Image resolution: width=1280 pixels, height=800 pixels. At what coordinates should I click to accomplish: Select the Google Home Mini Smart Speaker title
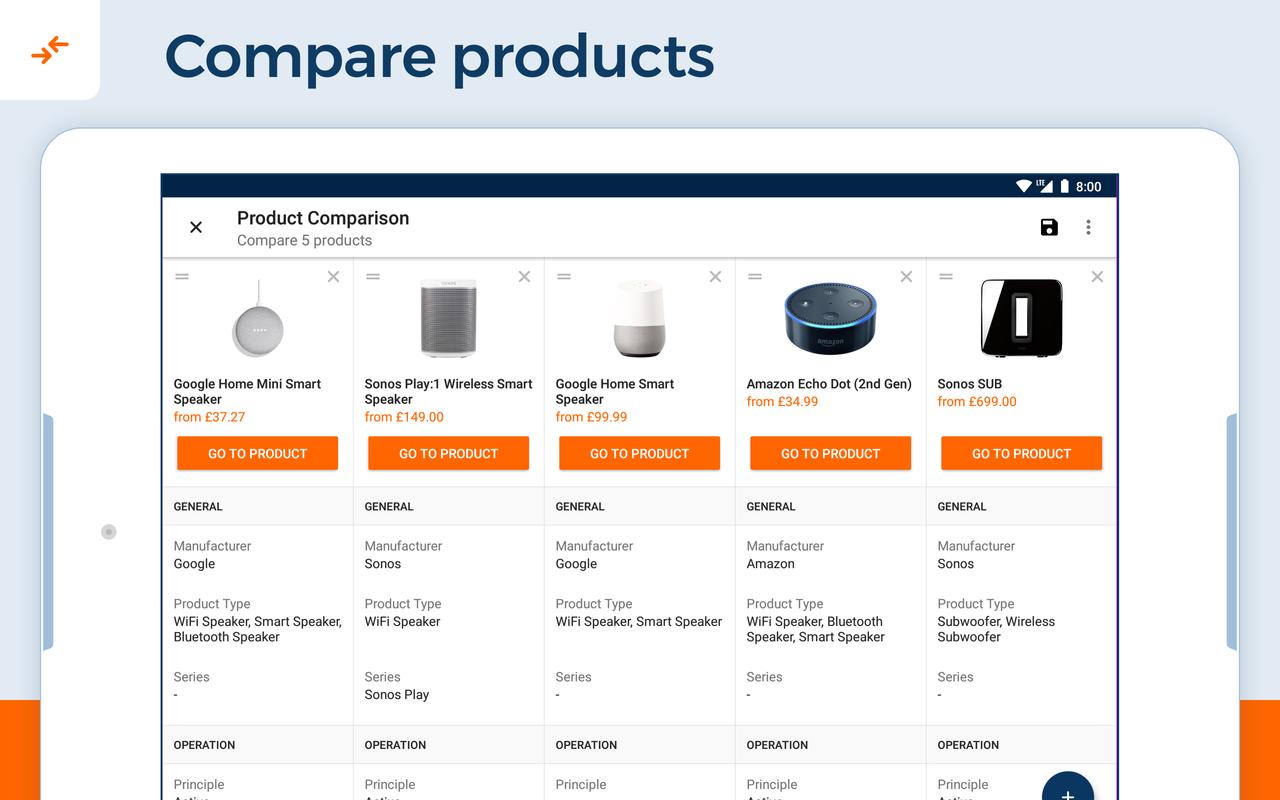click(247, 391)
